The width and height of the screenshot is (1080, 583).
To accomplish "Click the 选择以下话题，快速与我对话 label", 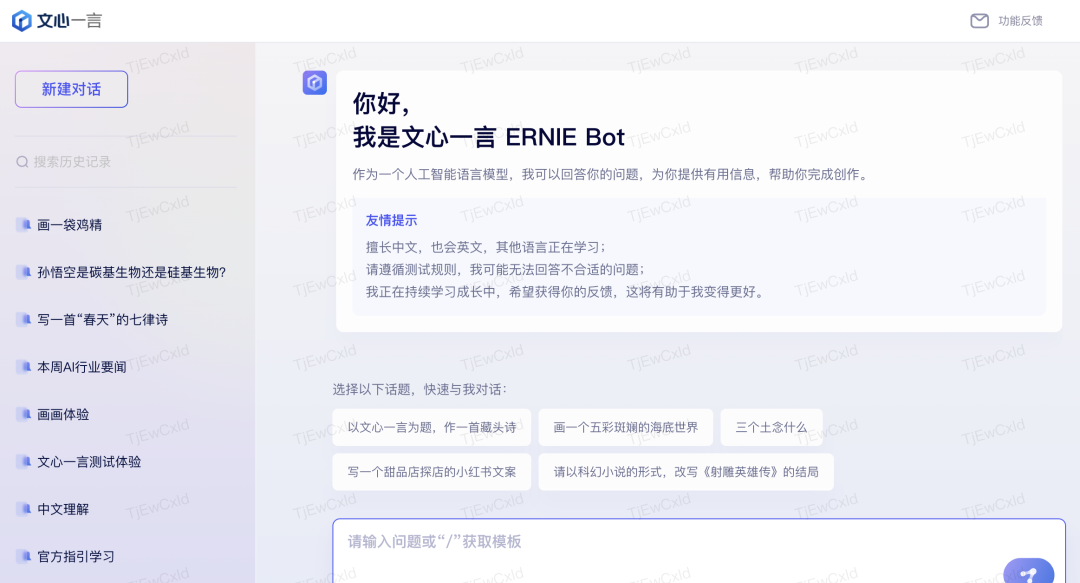I will coord(419,389).
